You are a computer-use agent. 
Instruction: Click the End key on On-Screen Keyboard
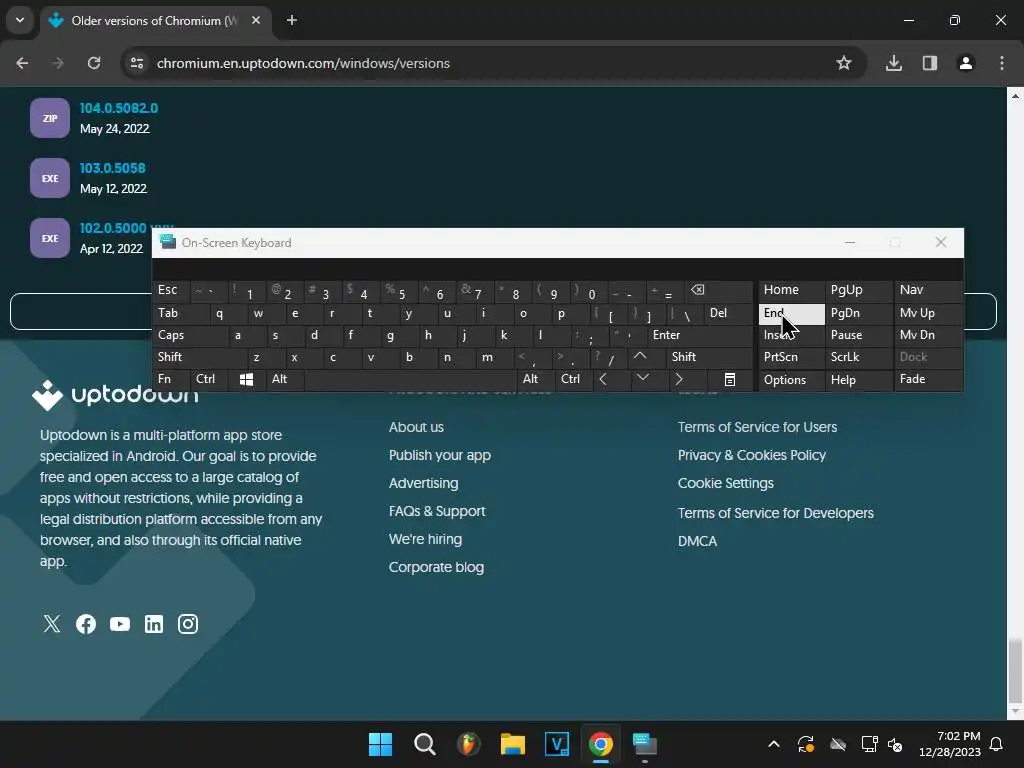[792, 313]
